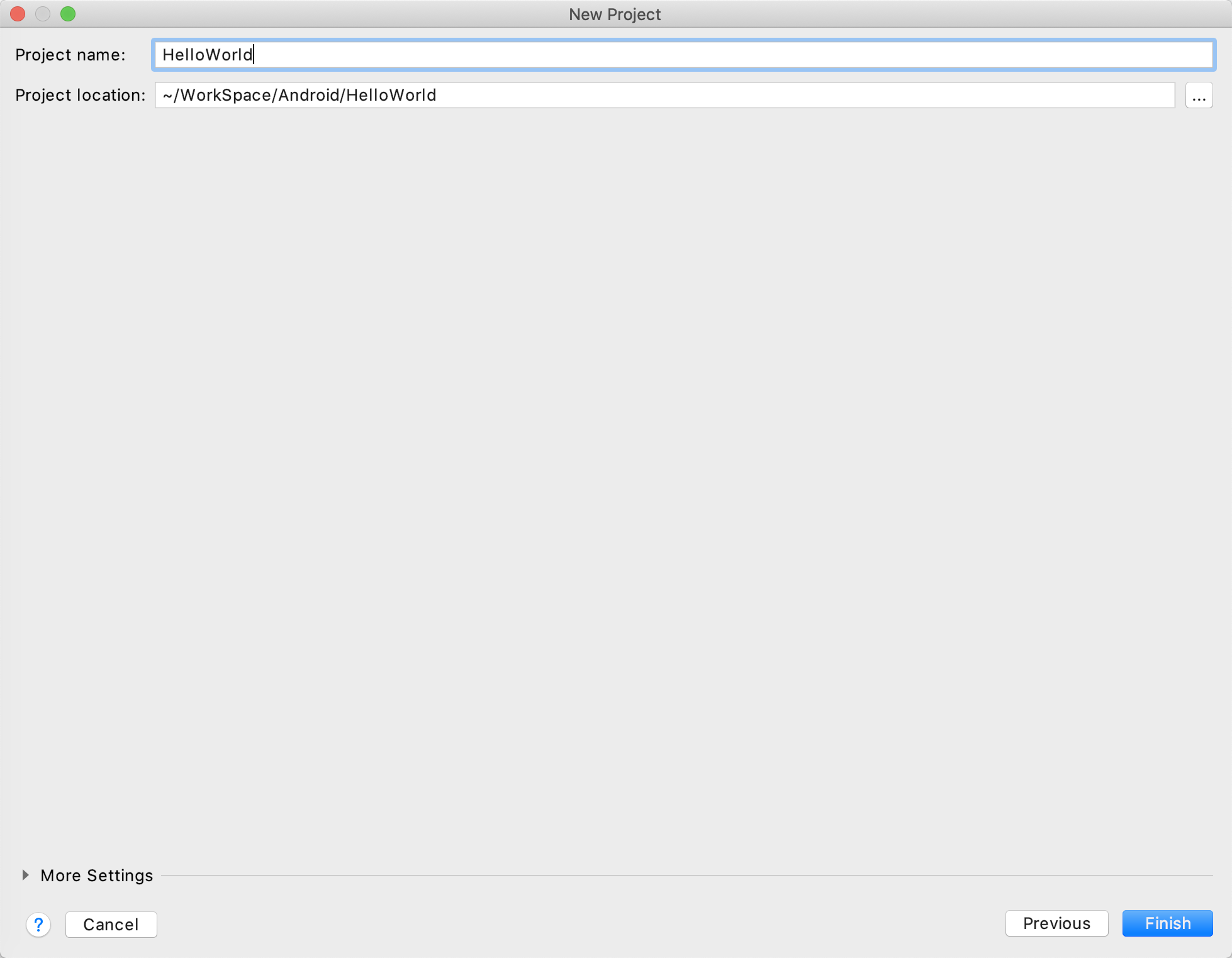Cancel the New Project dialog
The height and width of the screenshot is (958, 1232).
(111, 924)
